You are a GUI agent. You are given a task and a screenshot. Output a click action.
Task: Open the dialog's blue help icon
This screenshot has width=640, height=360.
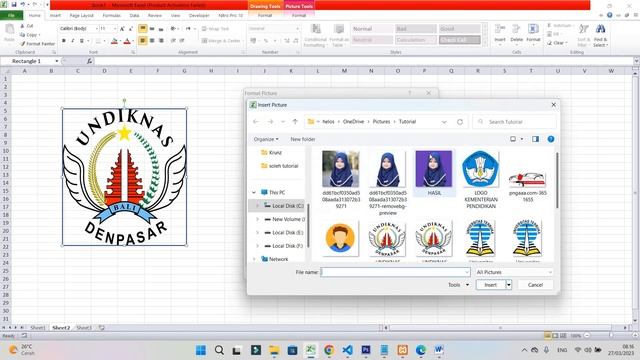(551, 139)
